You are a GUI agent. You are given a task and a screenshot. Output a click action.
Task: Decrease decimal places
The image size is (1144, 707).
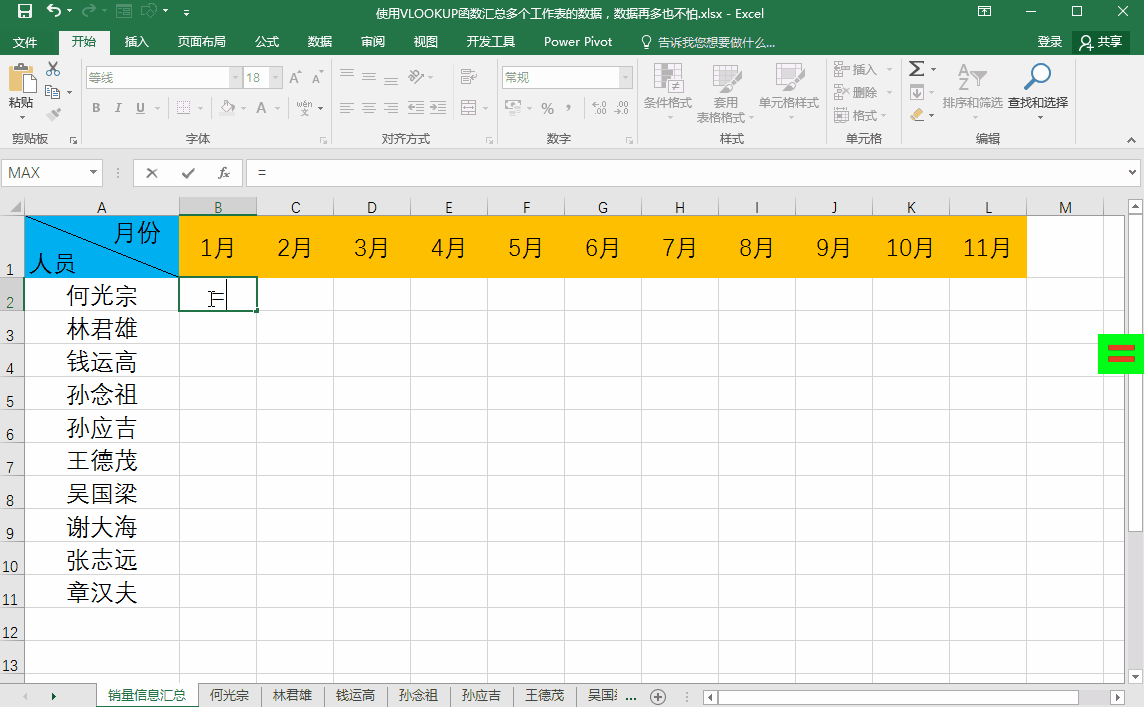622,108
